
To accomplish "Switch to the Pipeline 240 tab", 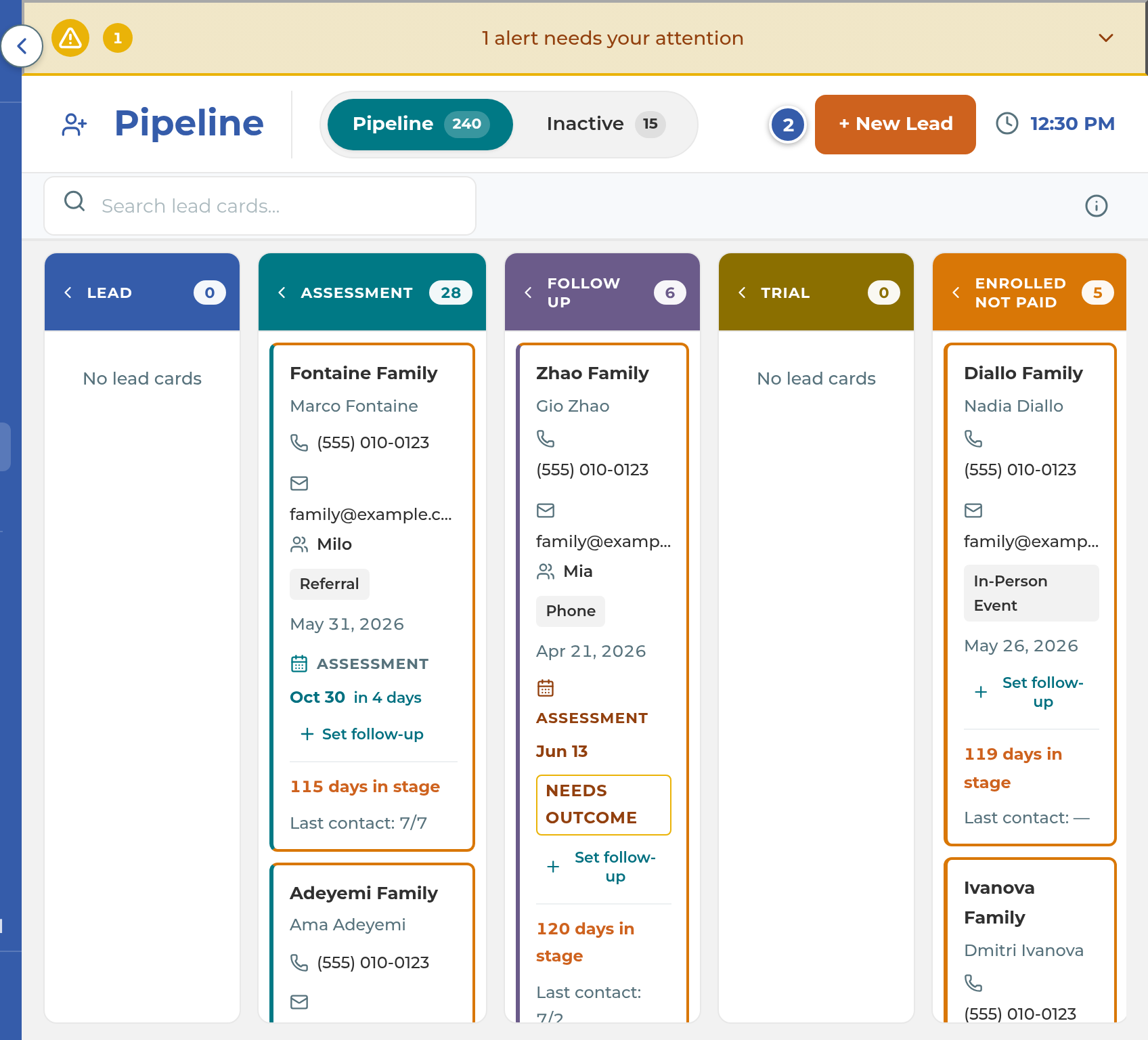I will (420, 124).
